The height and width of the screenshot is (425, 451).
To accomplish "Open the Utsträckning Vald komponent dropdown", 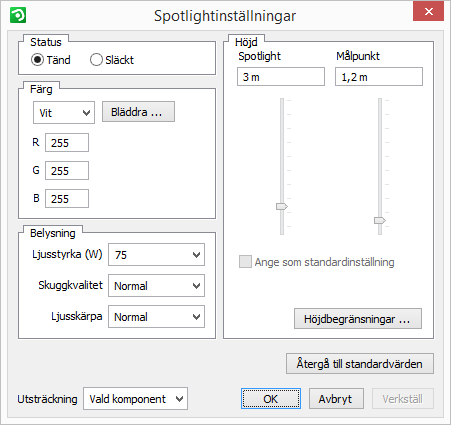I will (x=135, y=399).
